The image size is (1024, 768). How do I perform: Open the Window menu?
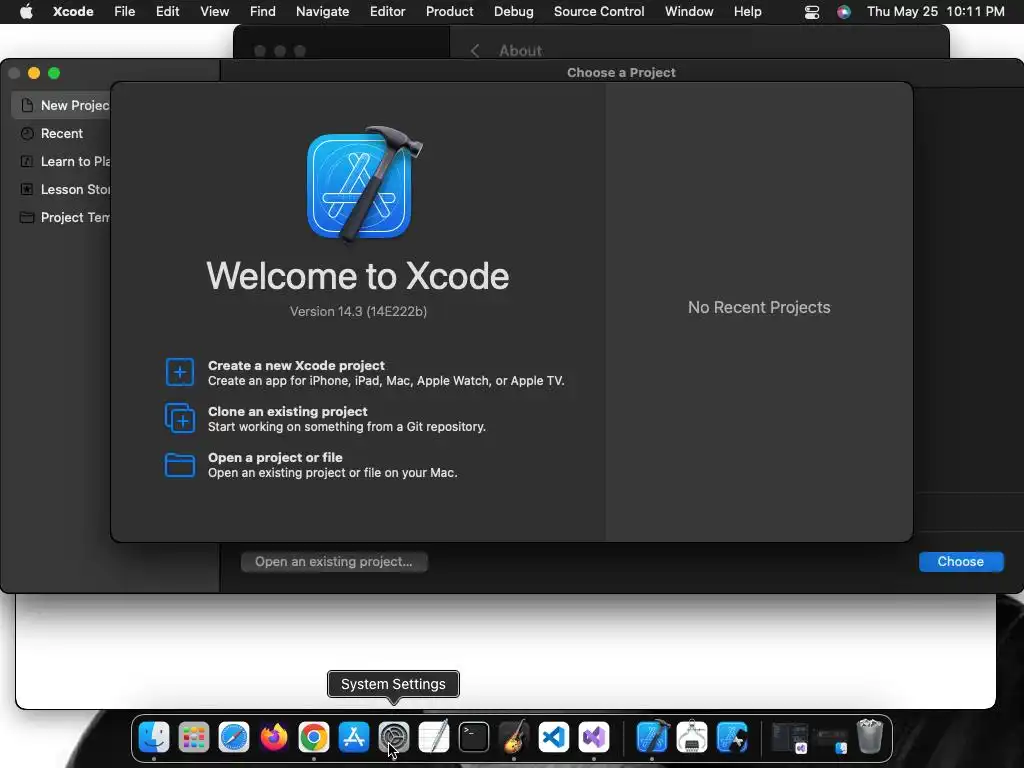[689, 11]
